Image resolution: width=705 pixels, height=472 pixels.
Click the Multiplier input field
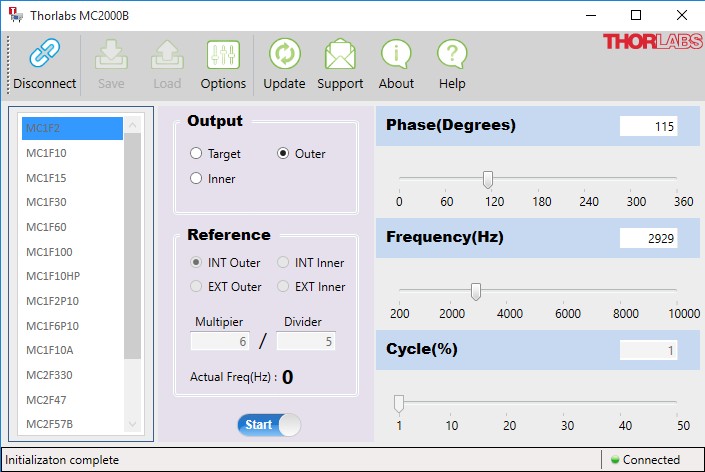(x=220, y=341)
